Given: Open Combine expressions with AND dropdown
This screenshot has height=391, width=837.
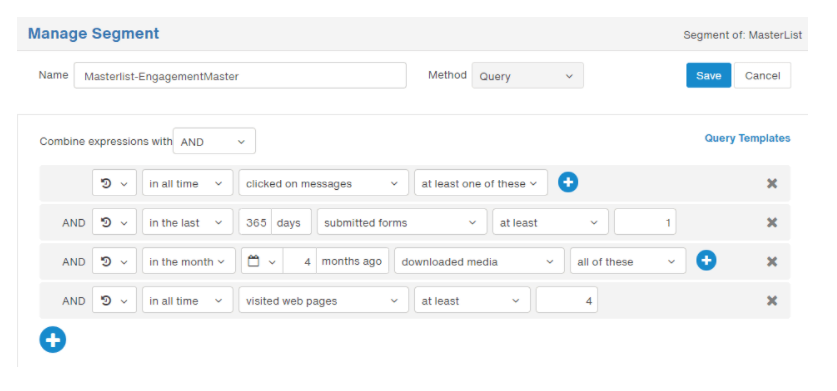Looking at the screenshot, I should (214, 142).
